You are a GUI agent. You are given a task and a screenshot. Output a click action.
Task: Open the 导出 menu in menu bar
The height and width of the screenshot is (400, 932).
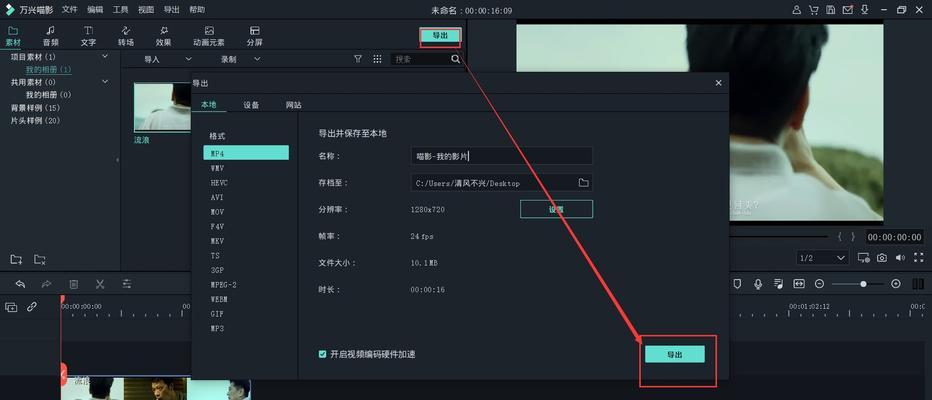pos(171,10)
